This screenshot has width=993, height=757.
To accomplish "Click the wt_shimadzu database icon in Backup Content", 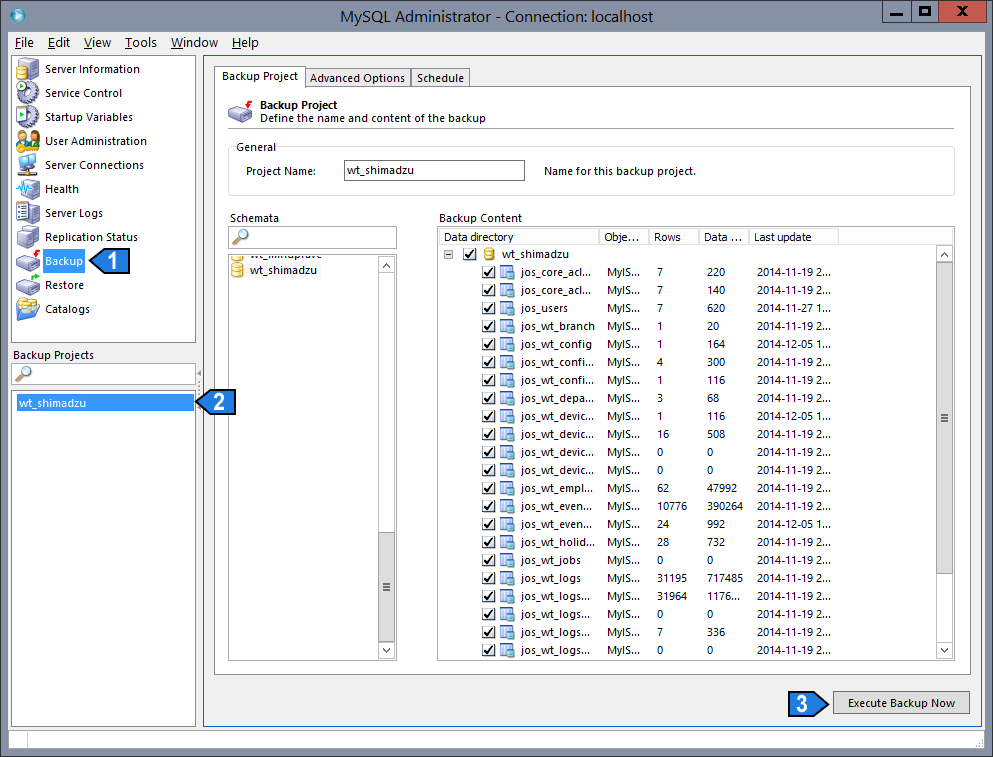I will [489, 254].
